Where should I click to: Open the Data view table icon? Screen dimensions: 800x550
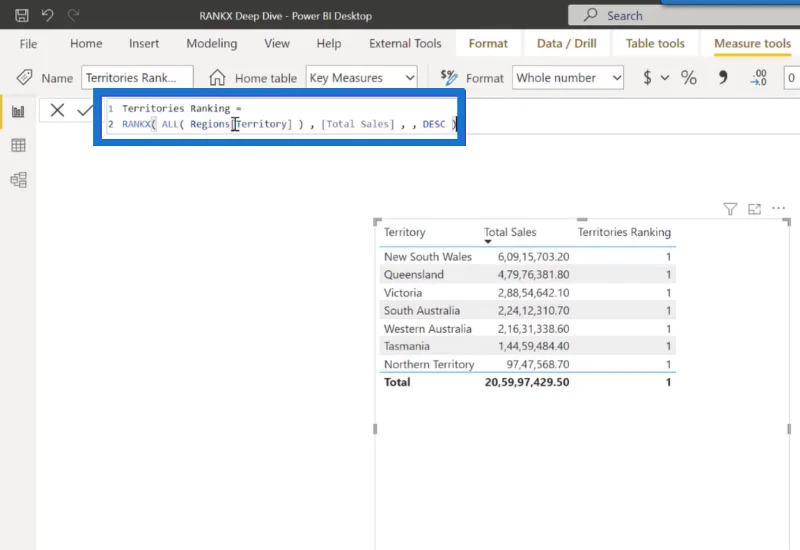18,145
